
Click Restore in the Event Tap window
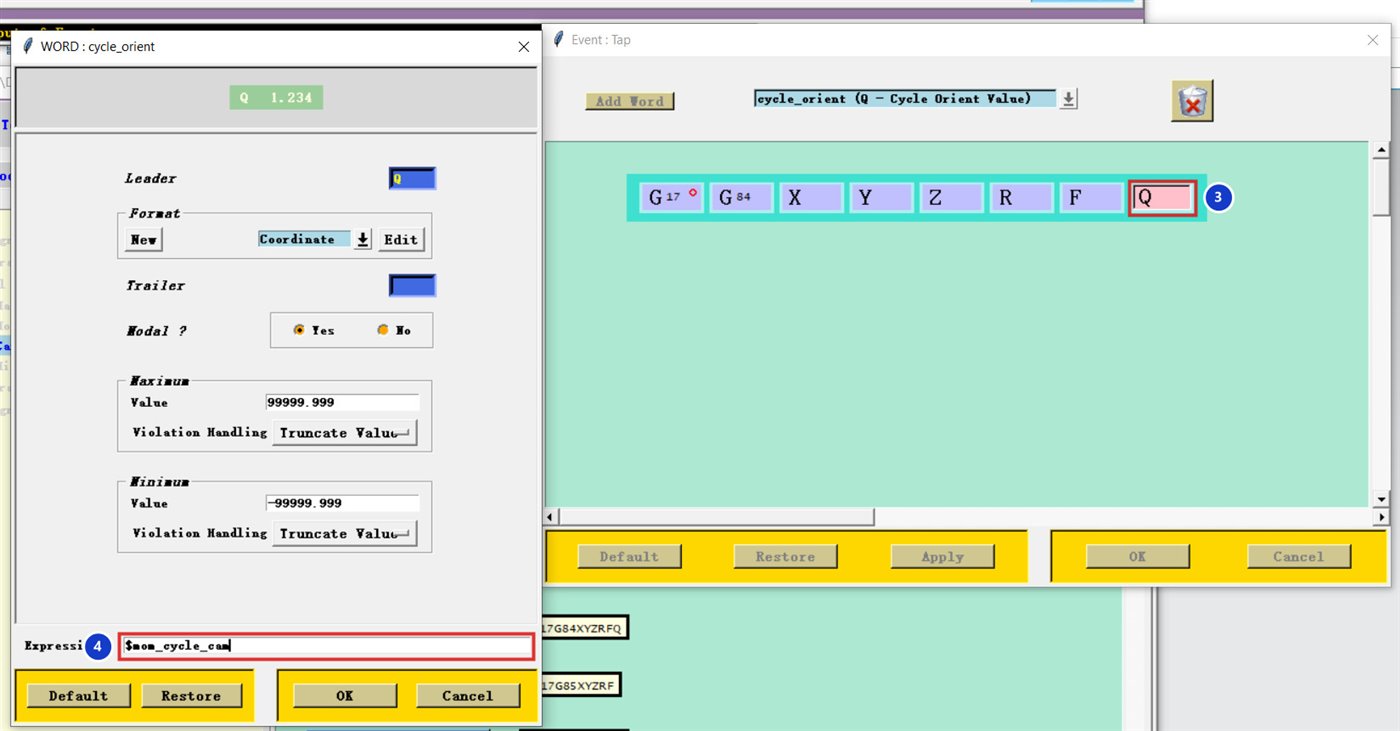785,557
